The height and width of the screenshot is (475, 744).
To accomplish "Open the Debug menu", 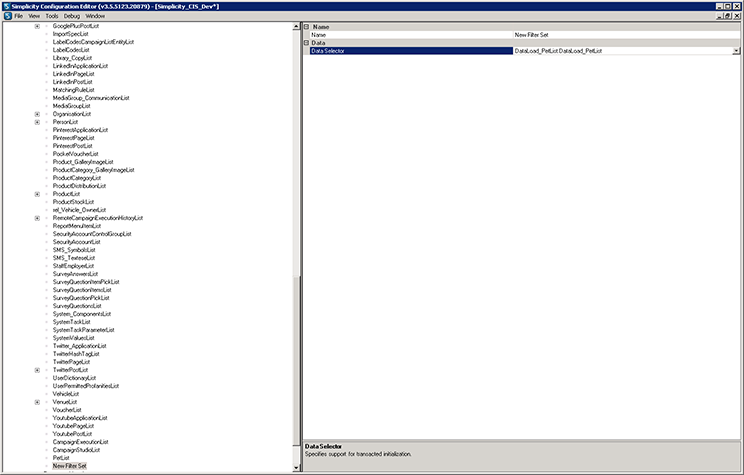I will (72, 16).
